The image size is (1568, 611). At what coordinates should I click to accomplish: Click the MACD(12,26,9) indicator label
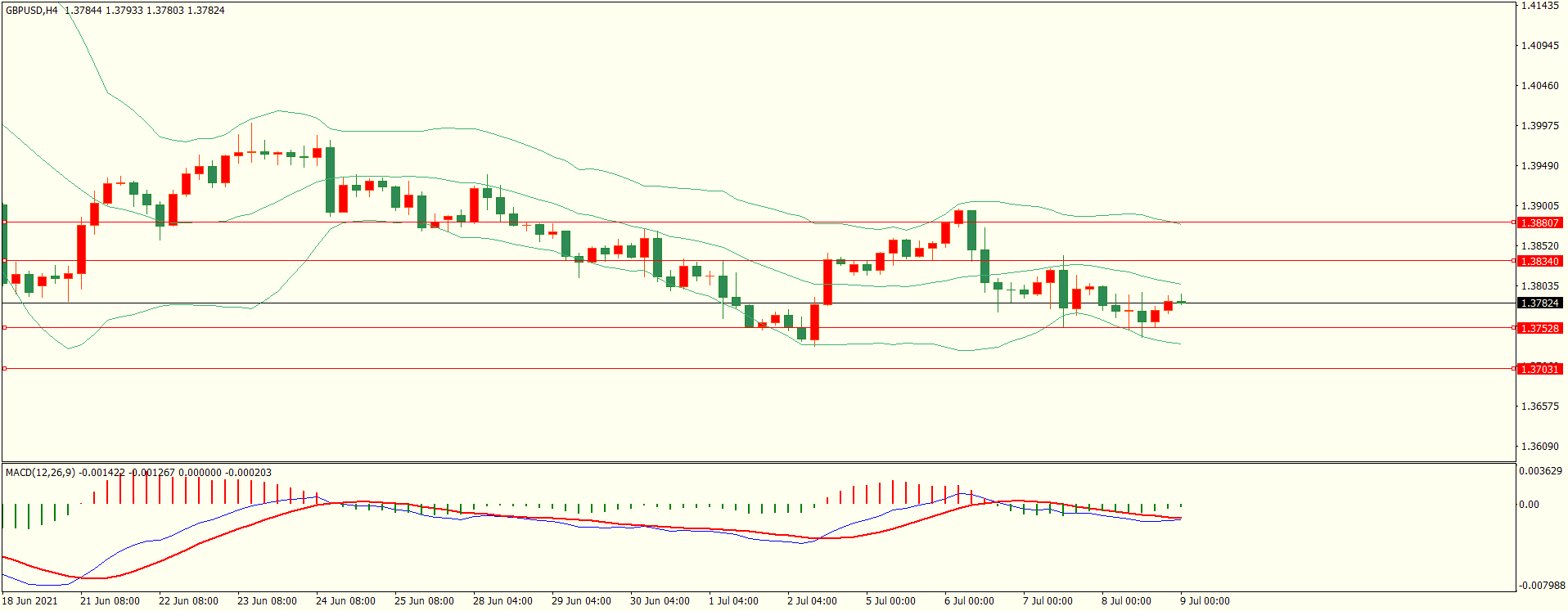coord(40,473)
